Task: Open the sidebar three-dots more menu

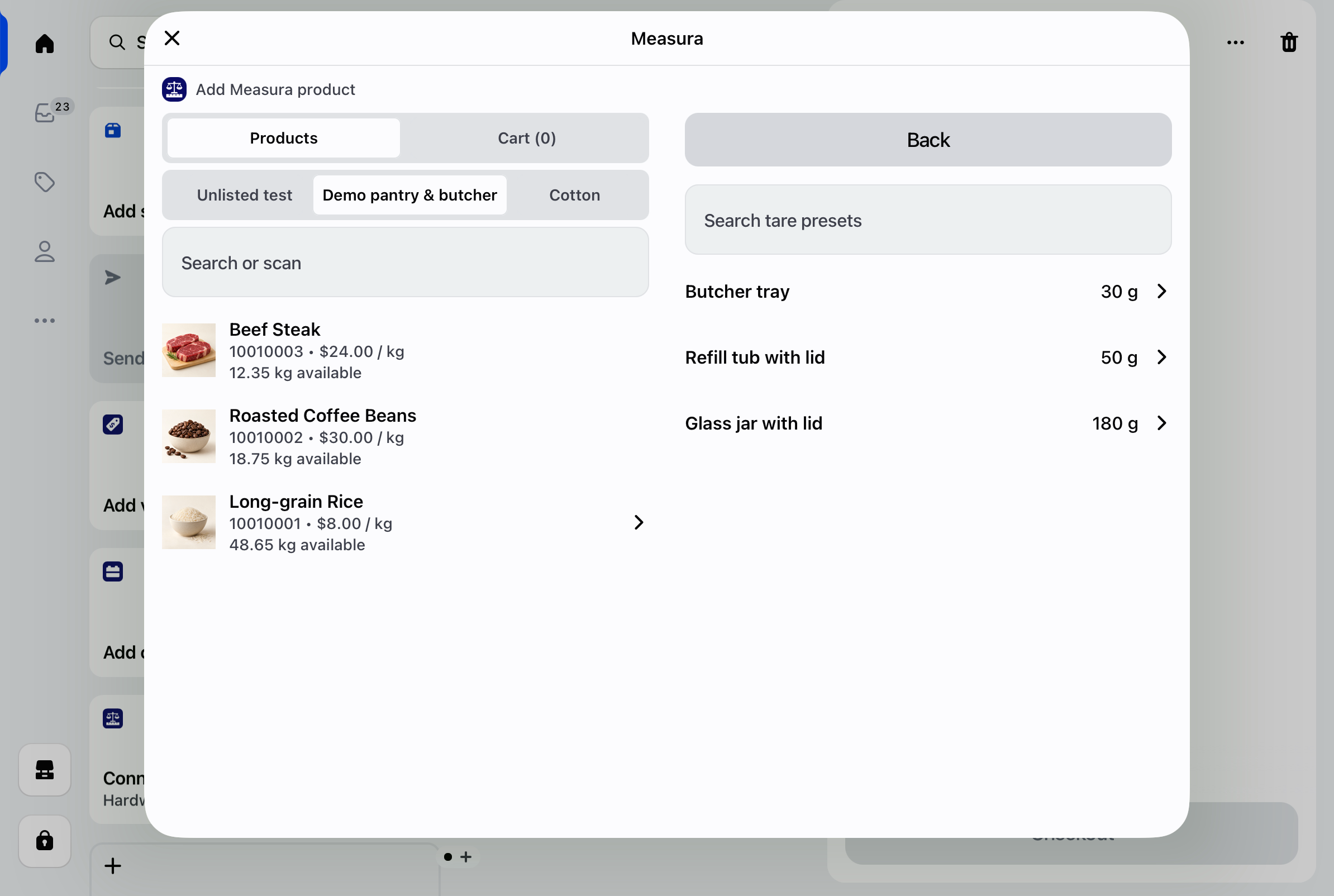Action: tap(45, 321)
